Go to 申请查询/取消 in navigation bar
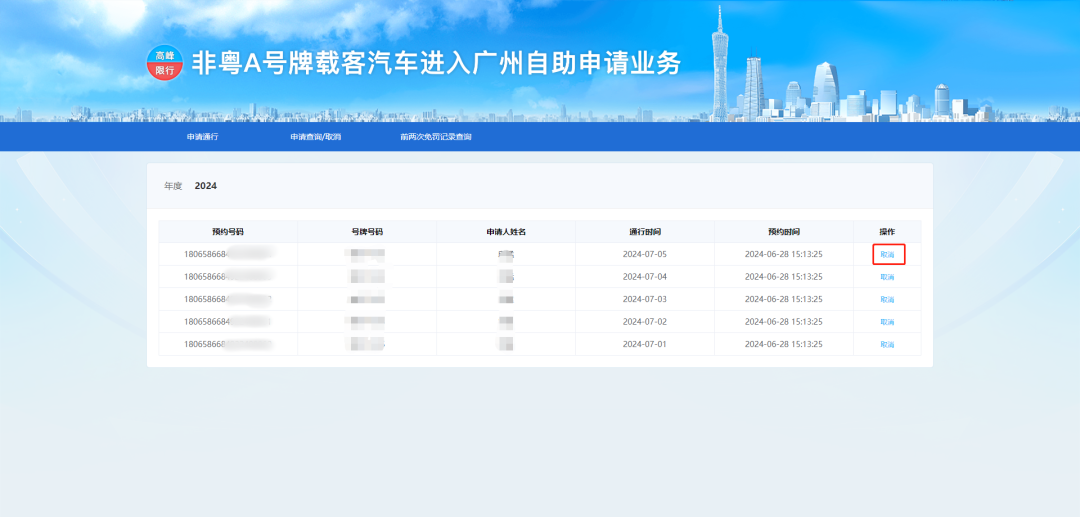Viewport: 1080px width, 517px height. coord(315,137)
